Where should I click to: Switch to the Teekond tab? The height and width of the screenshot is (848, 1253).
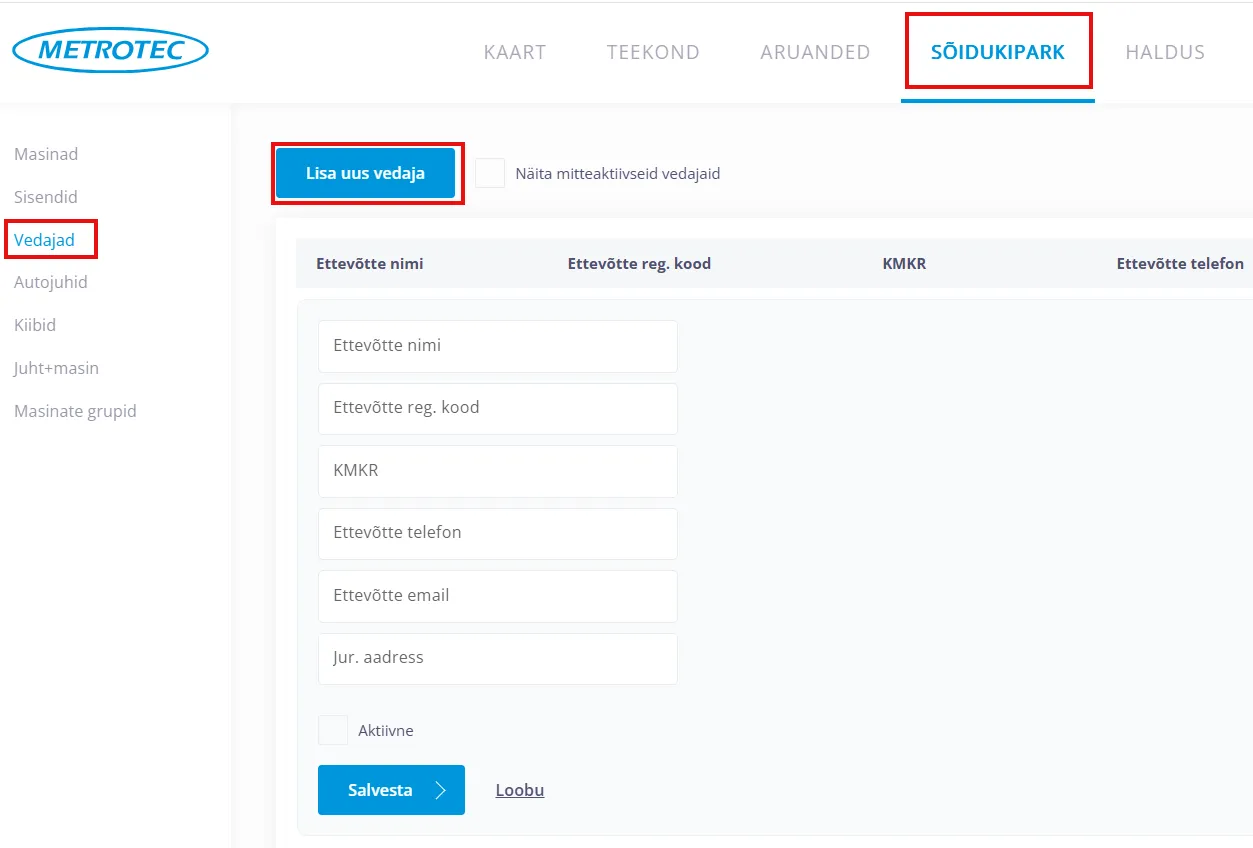pos(653,52)
